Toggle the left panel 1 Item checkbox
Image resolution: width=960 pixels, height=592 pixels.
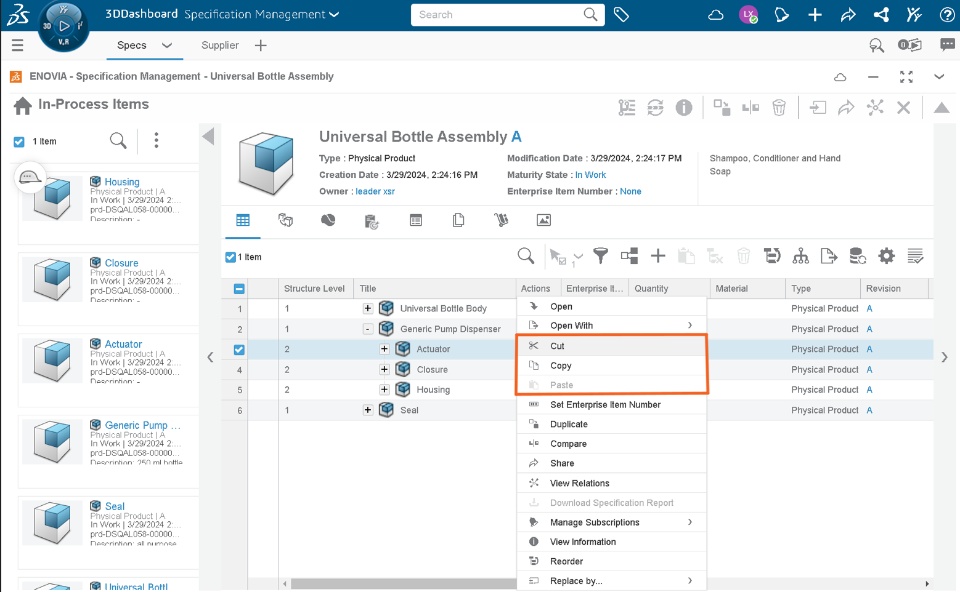[x=19, y=141]
